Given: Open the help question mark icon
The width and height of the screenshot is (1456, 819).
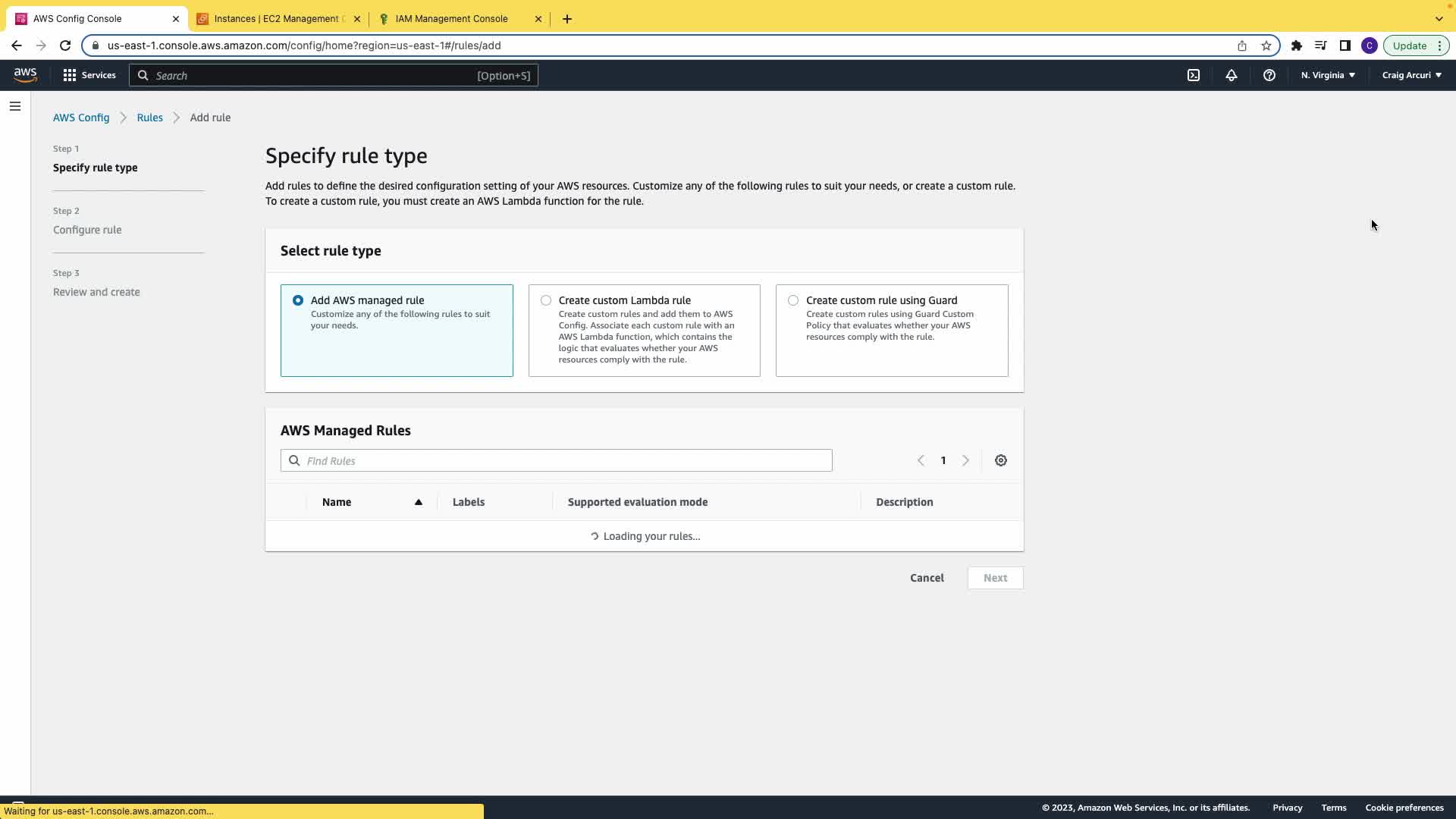Looking at the screenshot, I should pos(1269,75).
